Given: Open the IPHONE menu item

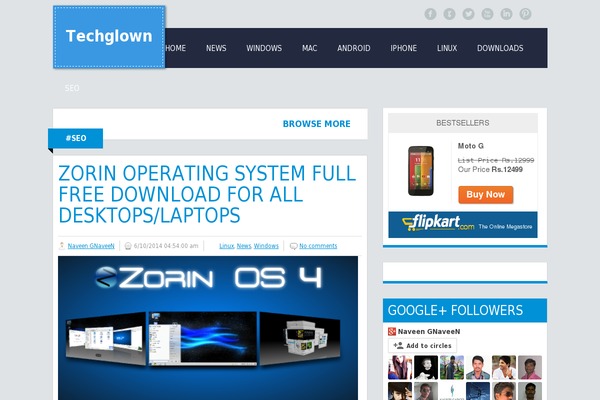Looking at the screenshot, I should (x=404, y=48).
